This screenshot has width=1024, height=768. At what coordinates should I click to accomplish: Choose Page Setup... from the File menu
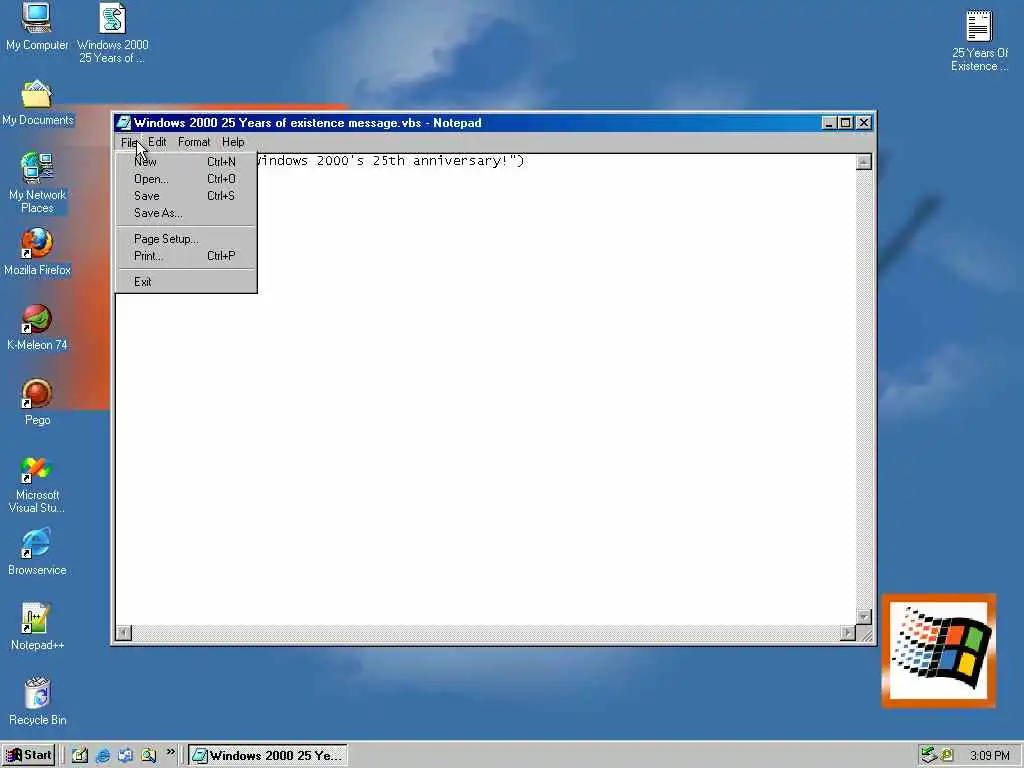point(186,239)
